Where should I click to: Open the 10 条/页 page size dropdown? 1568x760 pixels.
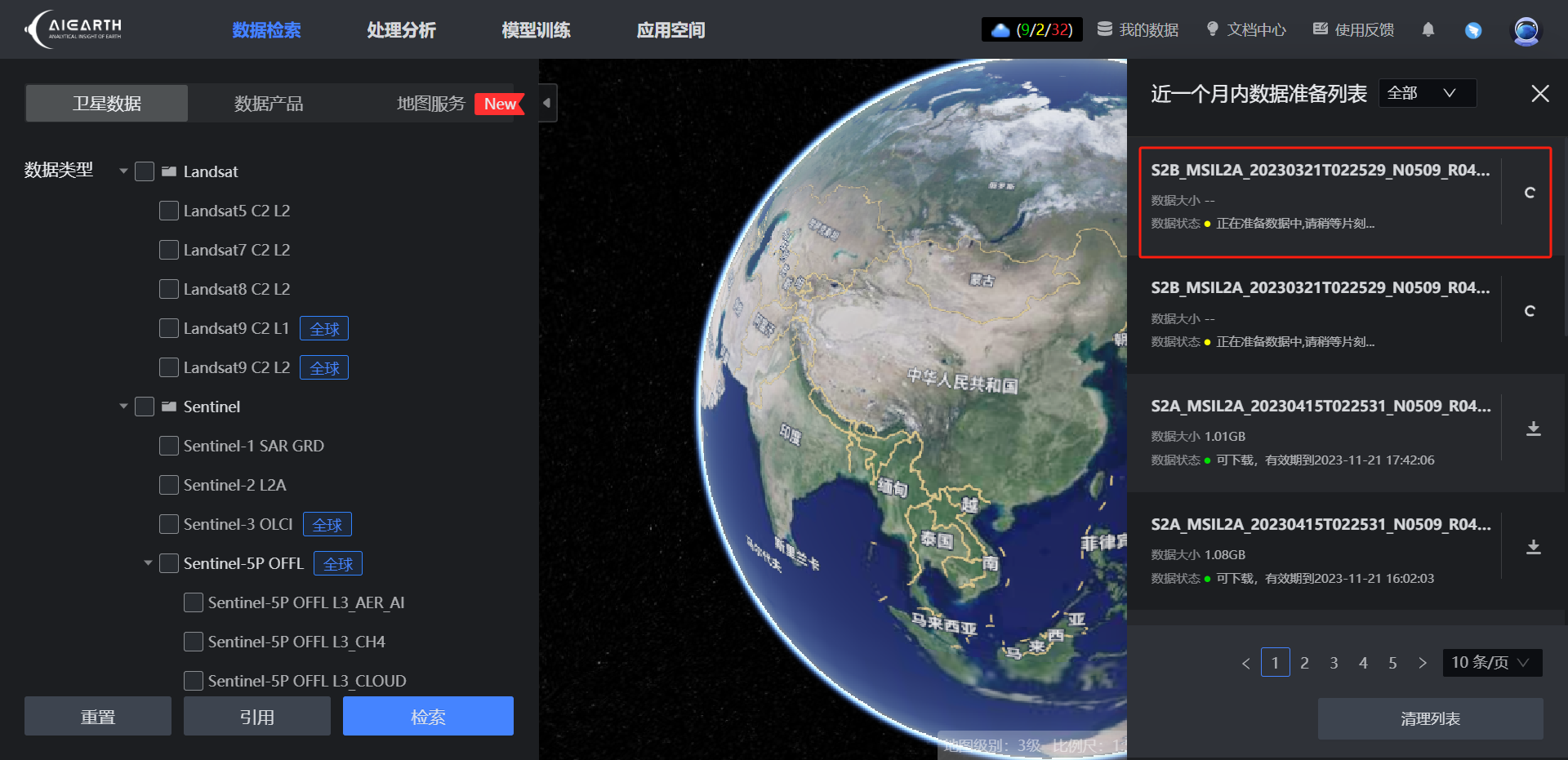[x=1492, y=663]
